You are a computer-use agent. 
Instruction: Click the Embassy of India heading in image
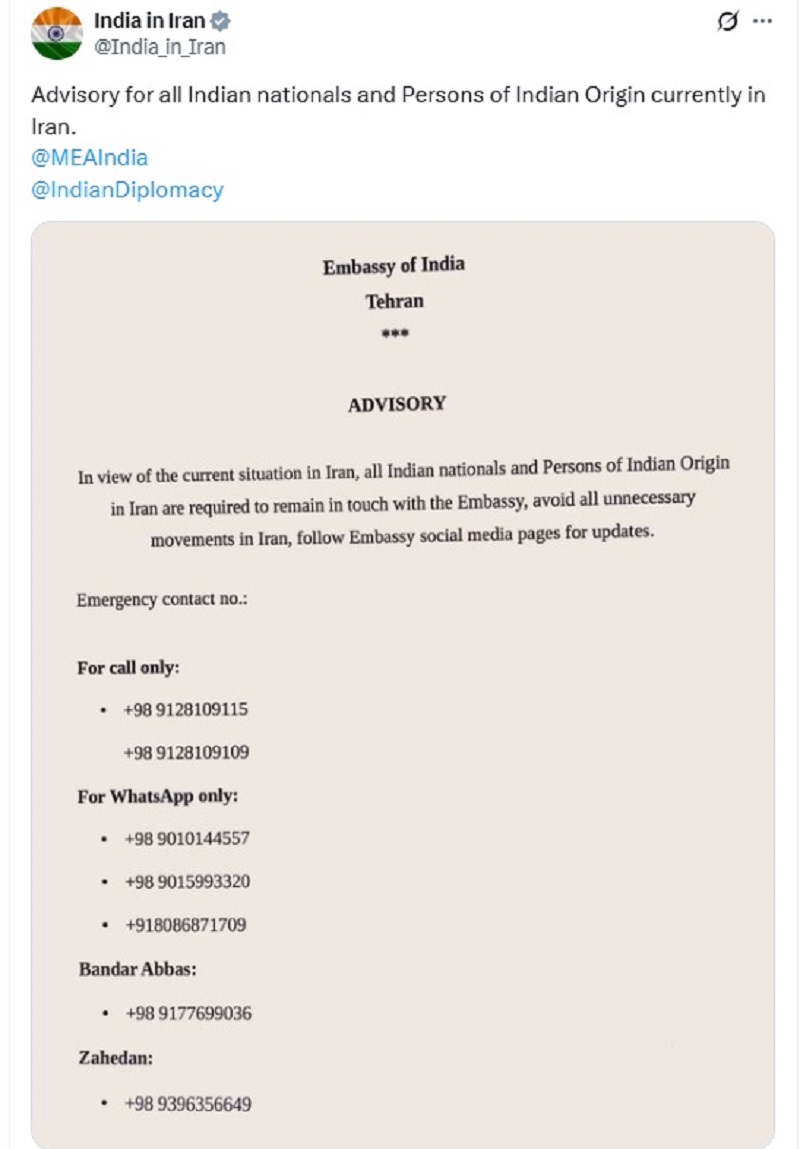[393, 266]
